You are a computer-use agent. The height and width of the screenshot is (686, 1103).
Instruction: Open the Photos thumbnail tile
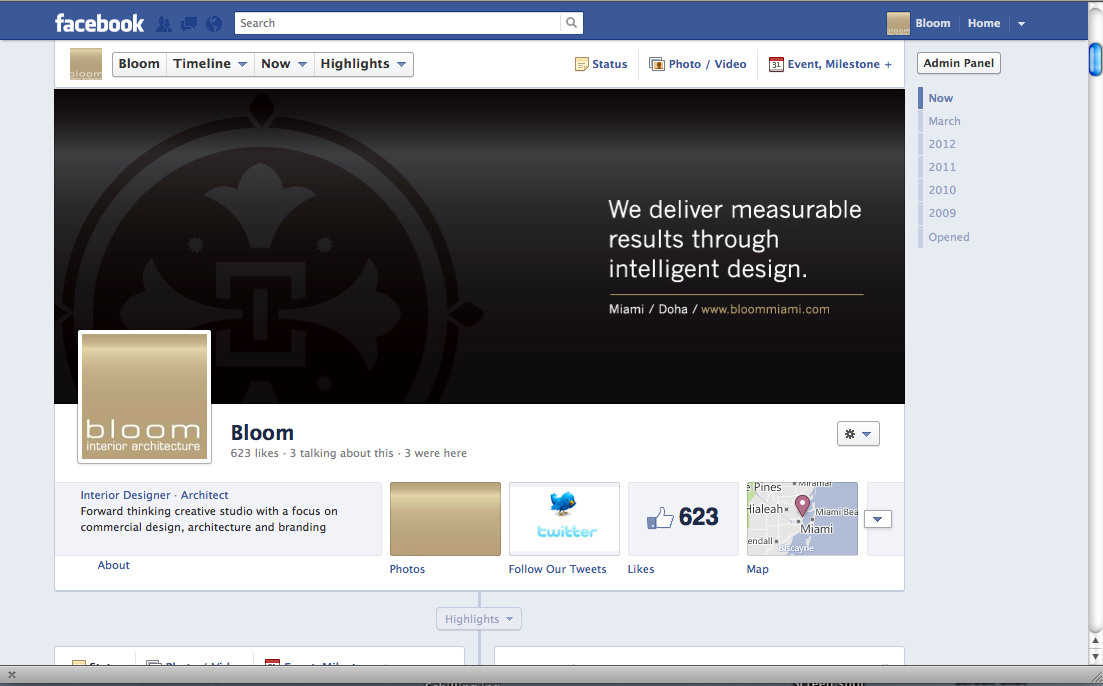pos(445,519)
